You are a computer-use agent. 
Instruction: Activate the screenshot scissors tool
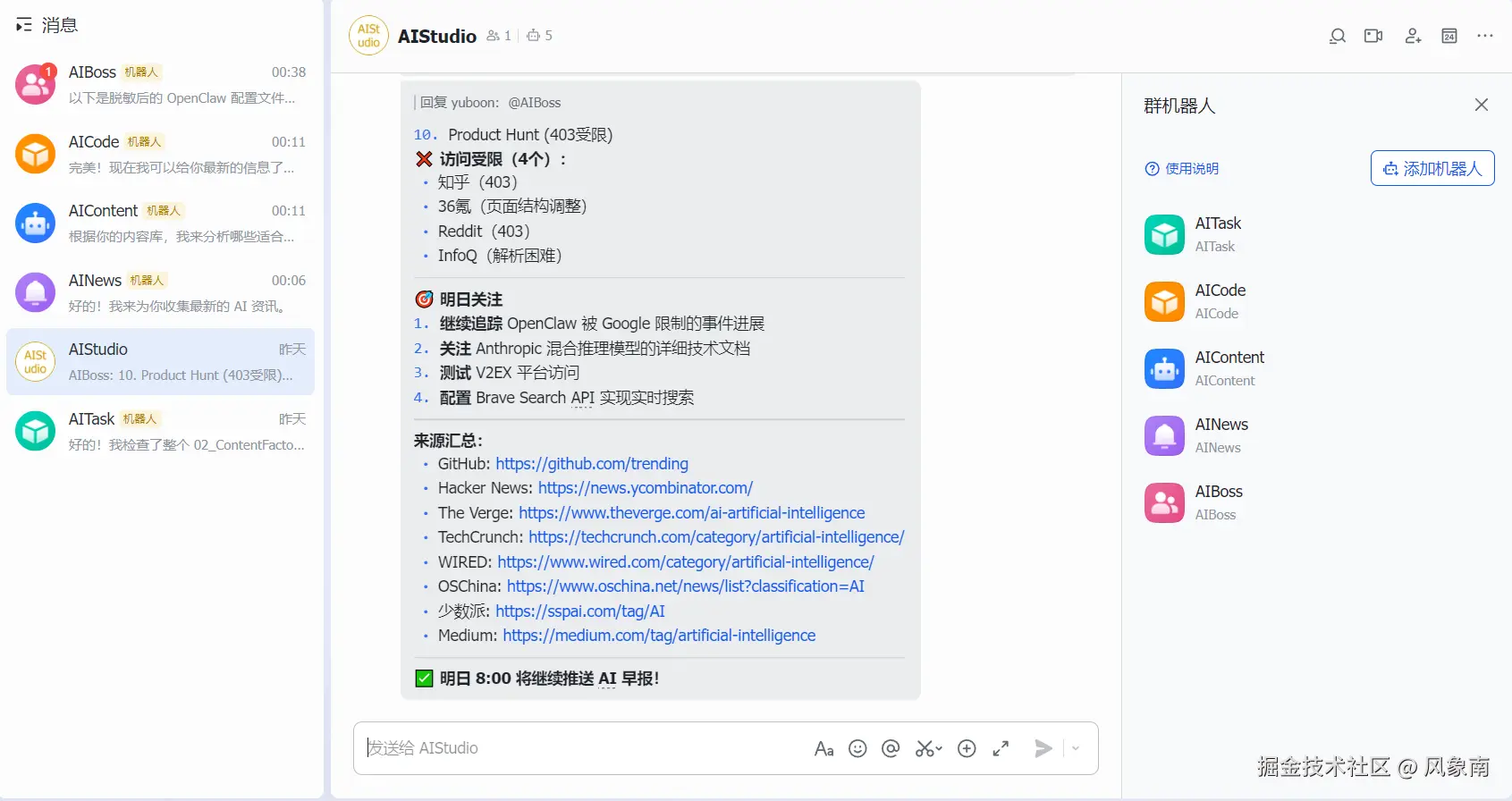pyautogui.click(x=928, y=748)
